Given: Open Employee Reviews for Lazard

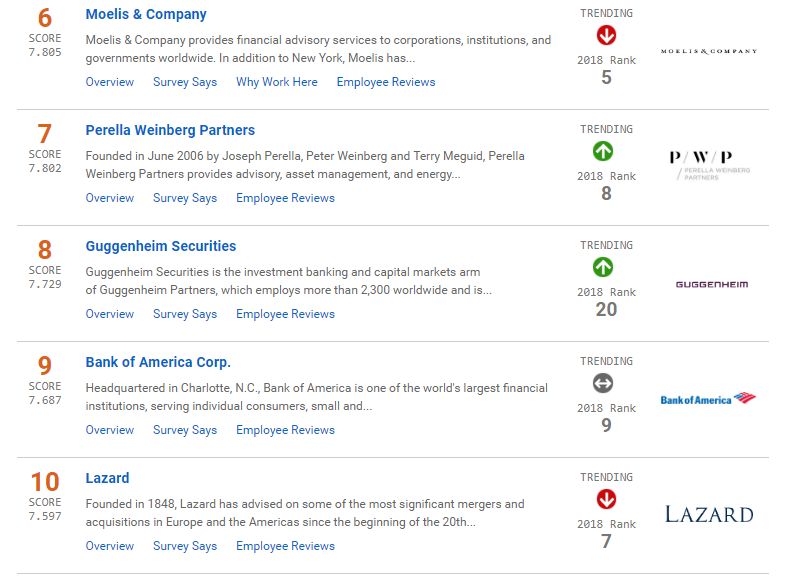Looking at the screenshot, I should [285, 546].
